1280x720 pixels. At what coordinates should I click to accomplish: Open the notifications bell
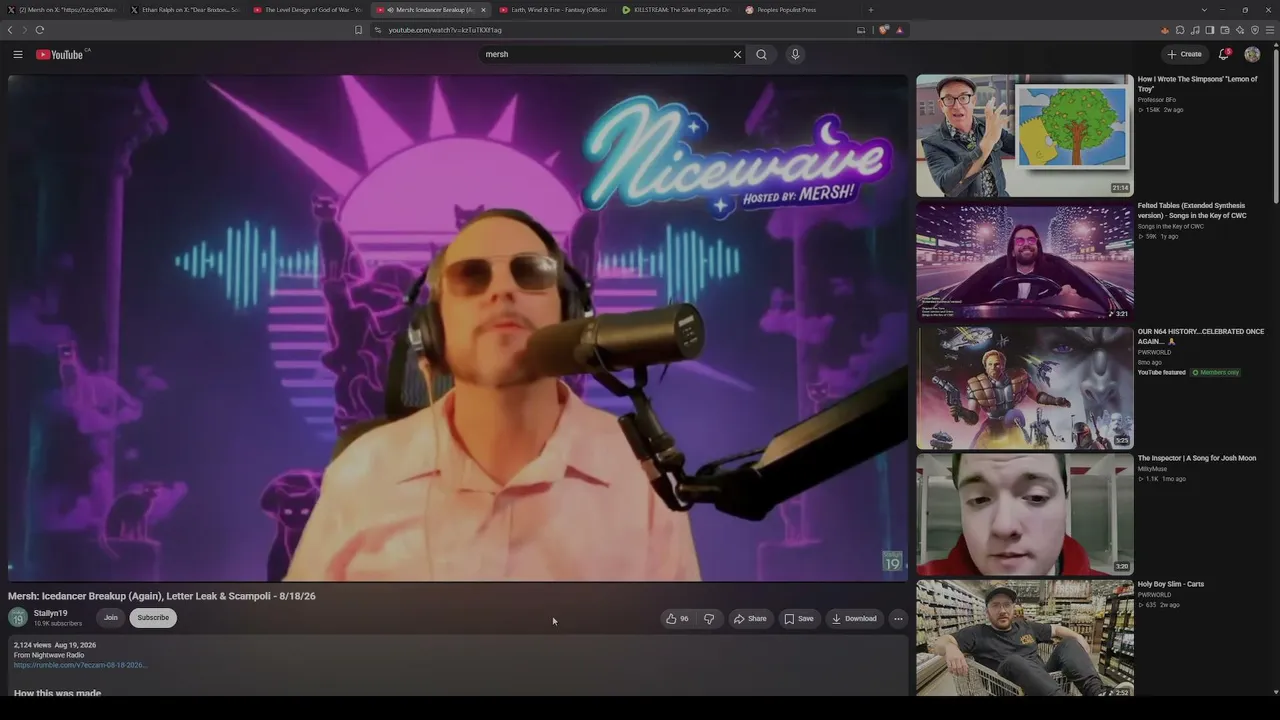(1223, 55)
